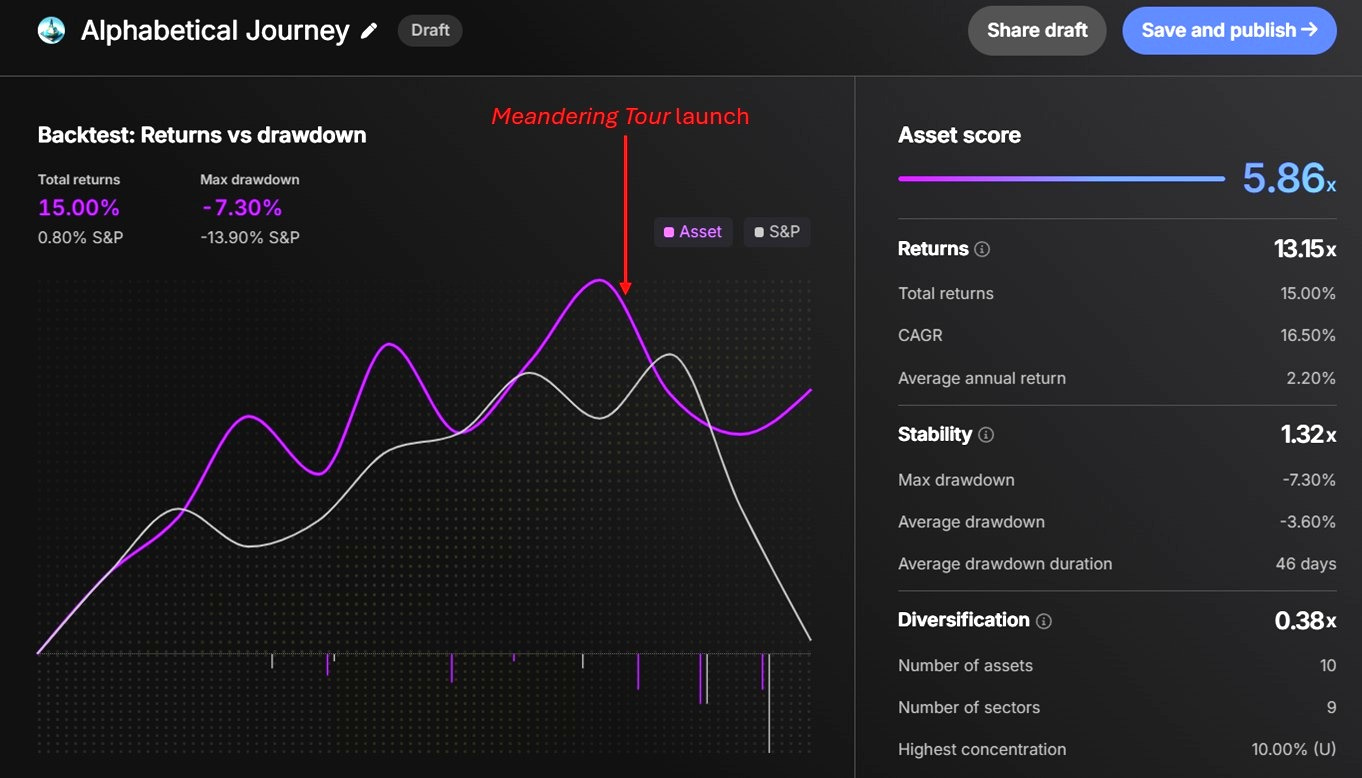Toggle the Asset series legend
1362x778 pixels.
click(x=693, y=232)
